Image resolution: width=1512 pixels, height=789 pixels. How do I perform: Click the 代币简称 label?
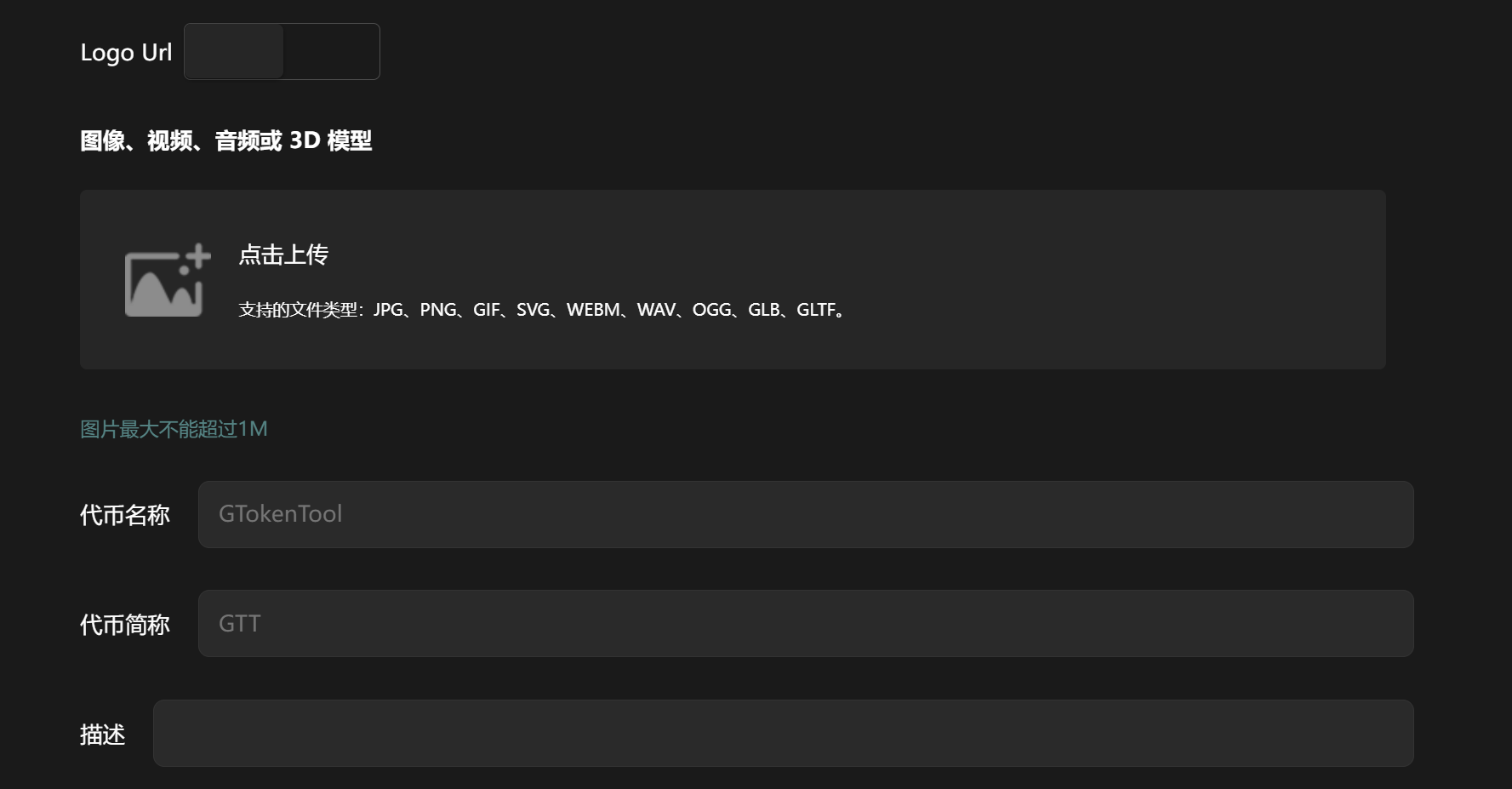[x=124, y=625]
